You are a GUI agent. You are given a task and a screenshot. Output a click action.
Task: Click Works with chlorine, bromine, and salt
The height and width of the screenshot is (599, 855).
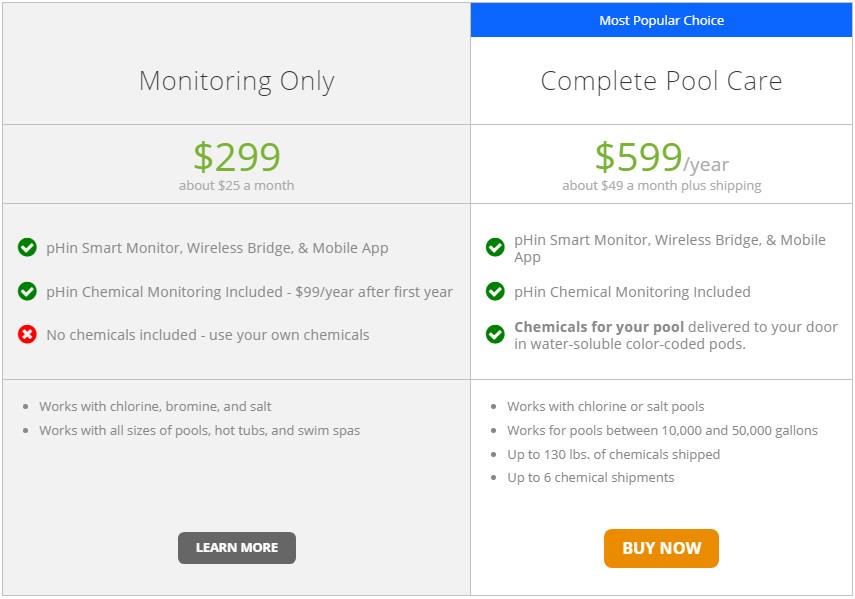point(155,407)
